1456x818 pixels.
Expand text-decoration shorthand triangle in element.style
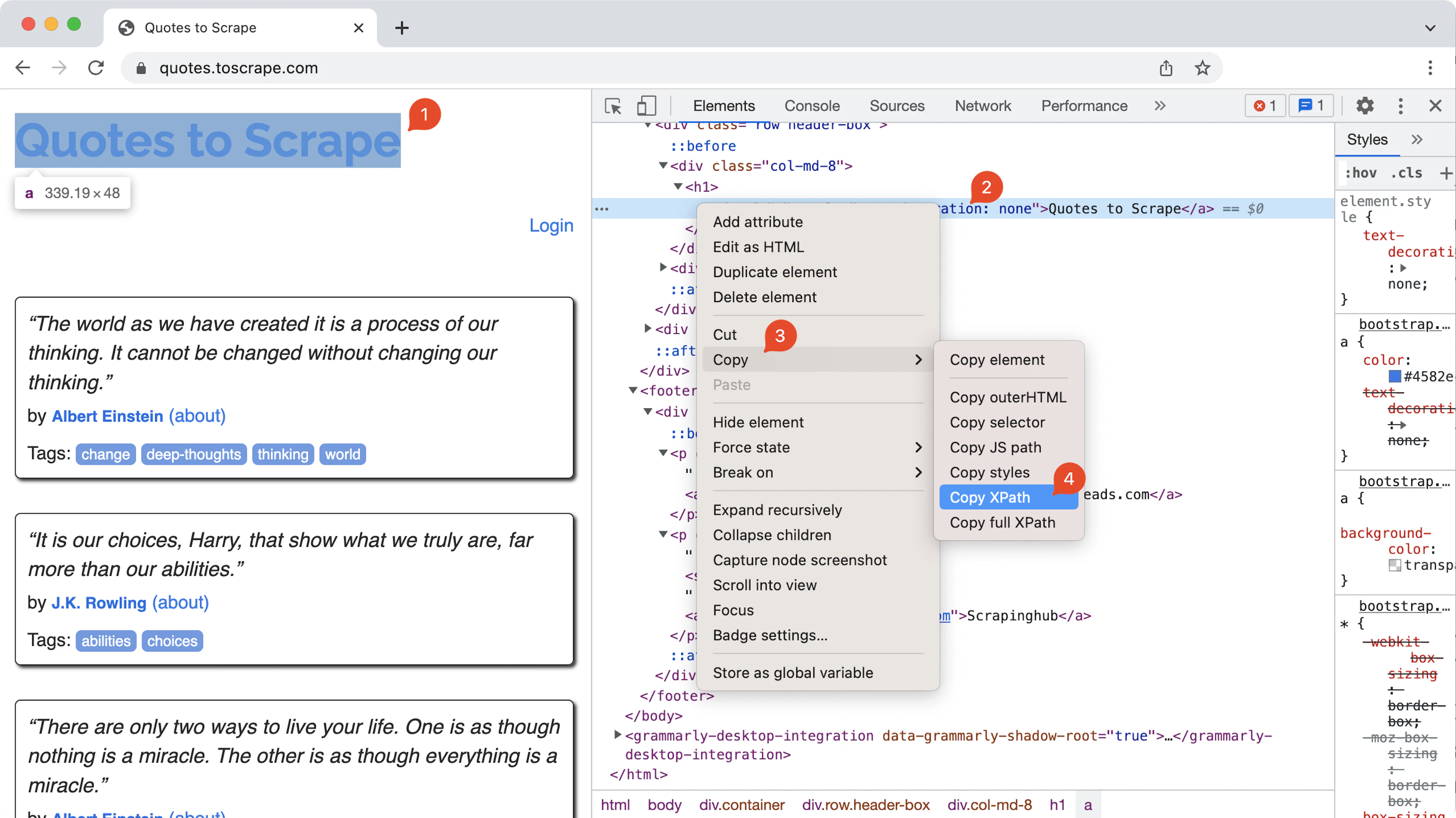[x=1403, y=268]
